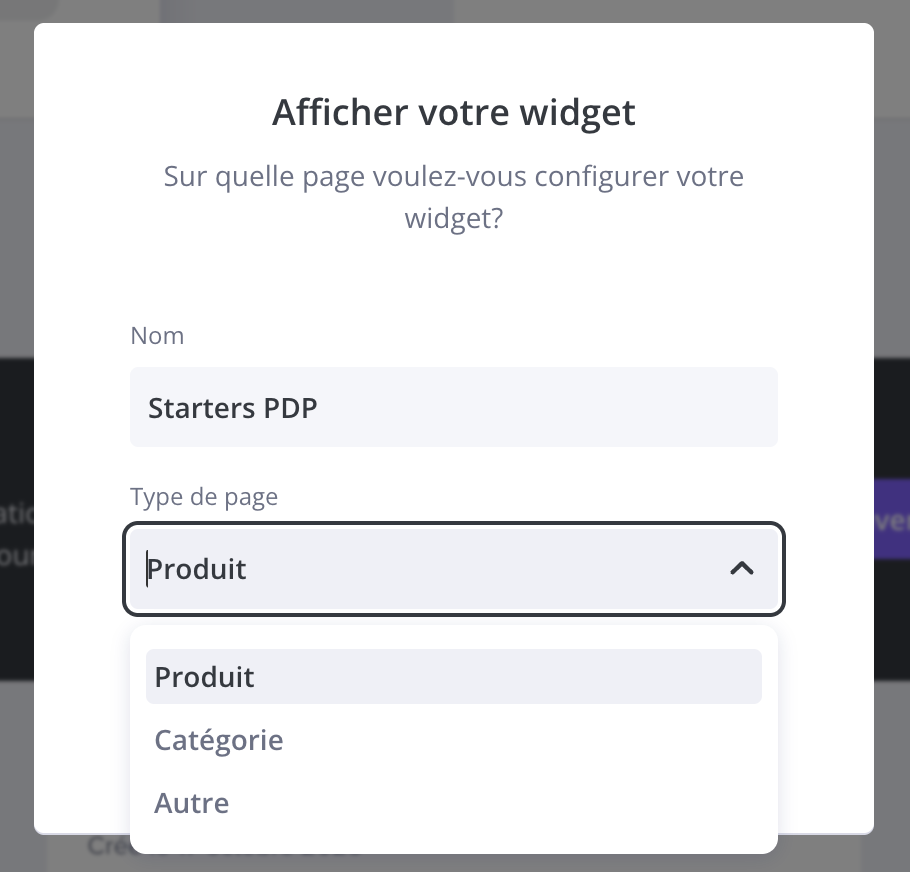Click the Type de page label
This screenshot has width=910, height=872.
click(204, 496)
